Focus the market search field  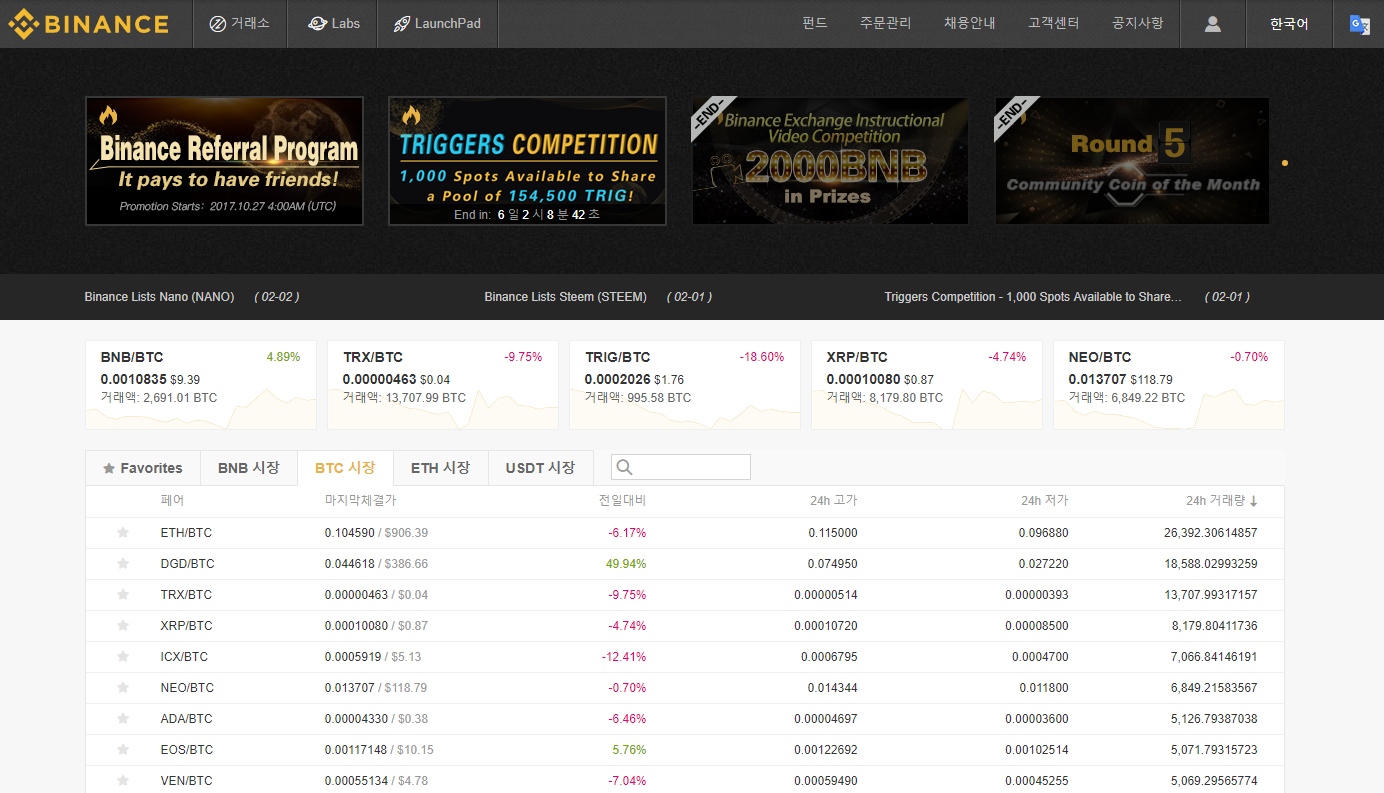click(x=681, y=467)
